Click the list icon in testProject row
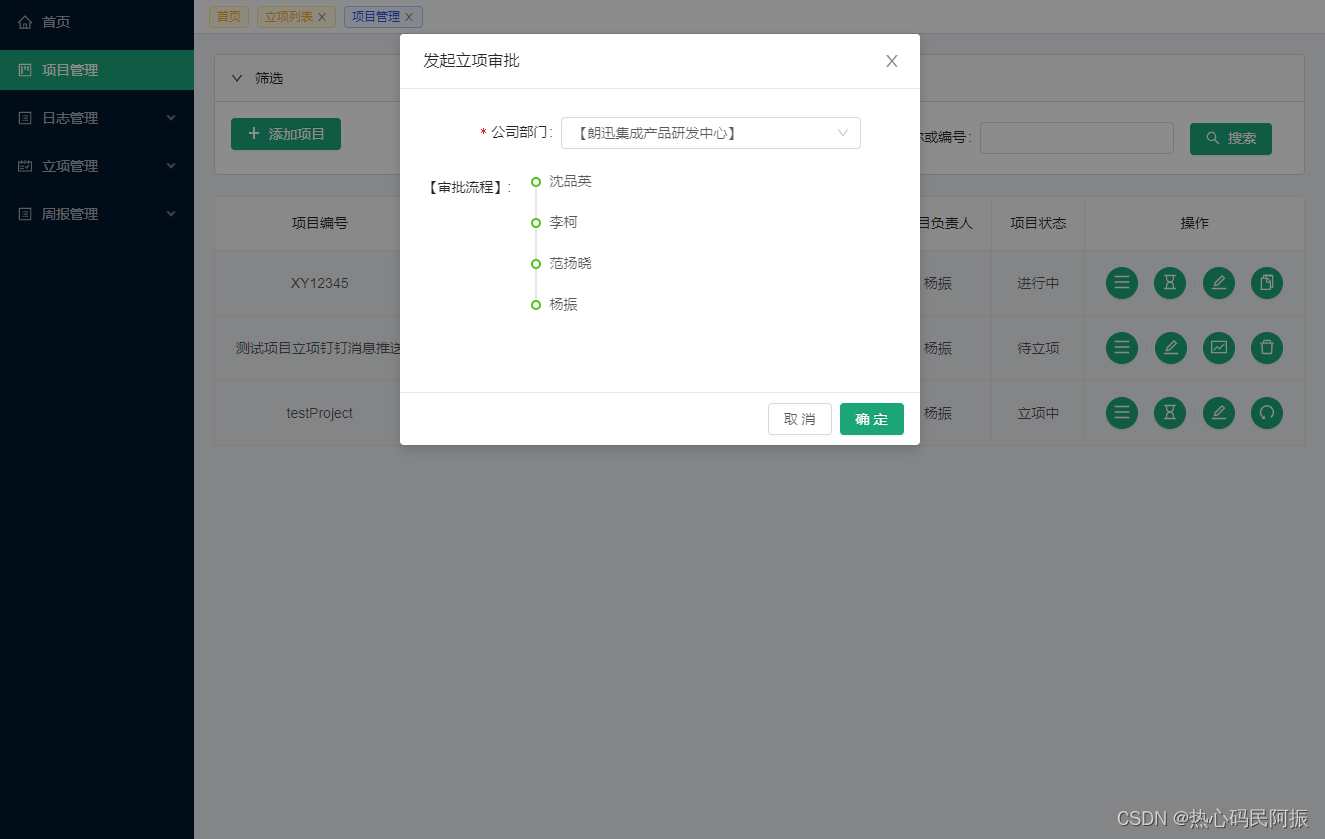 [x=1122, y=413]
